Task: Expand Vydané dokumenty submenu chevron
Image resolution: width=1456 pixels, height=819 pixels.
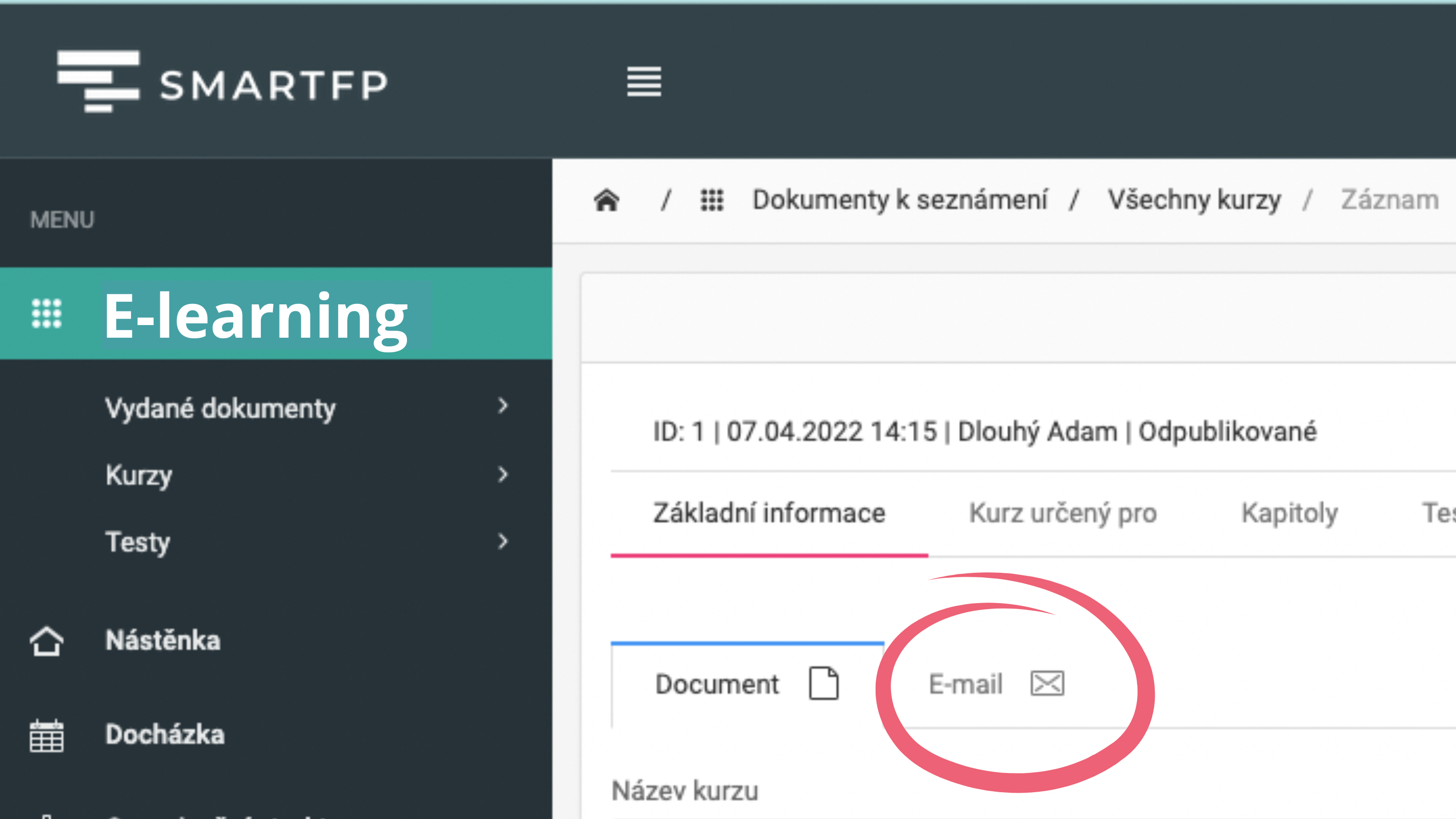Action: click(x=503, y=406)
